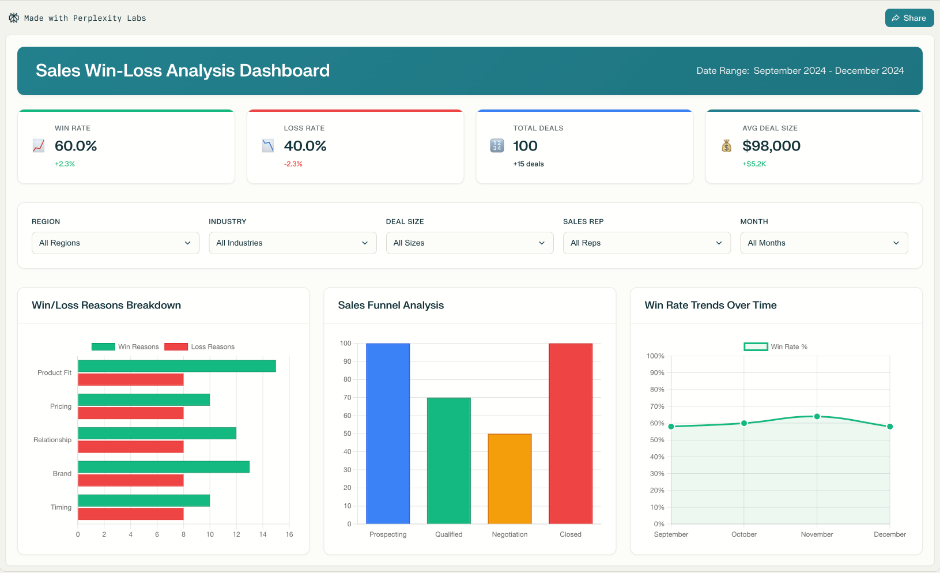Click the Avg Deal Size money bag icon

pos(726,146)
